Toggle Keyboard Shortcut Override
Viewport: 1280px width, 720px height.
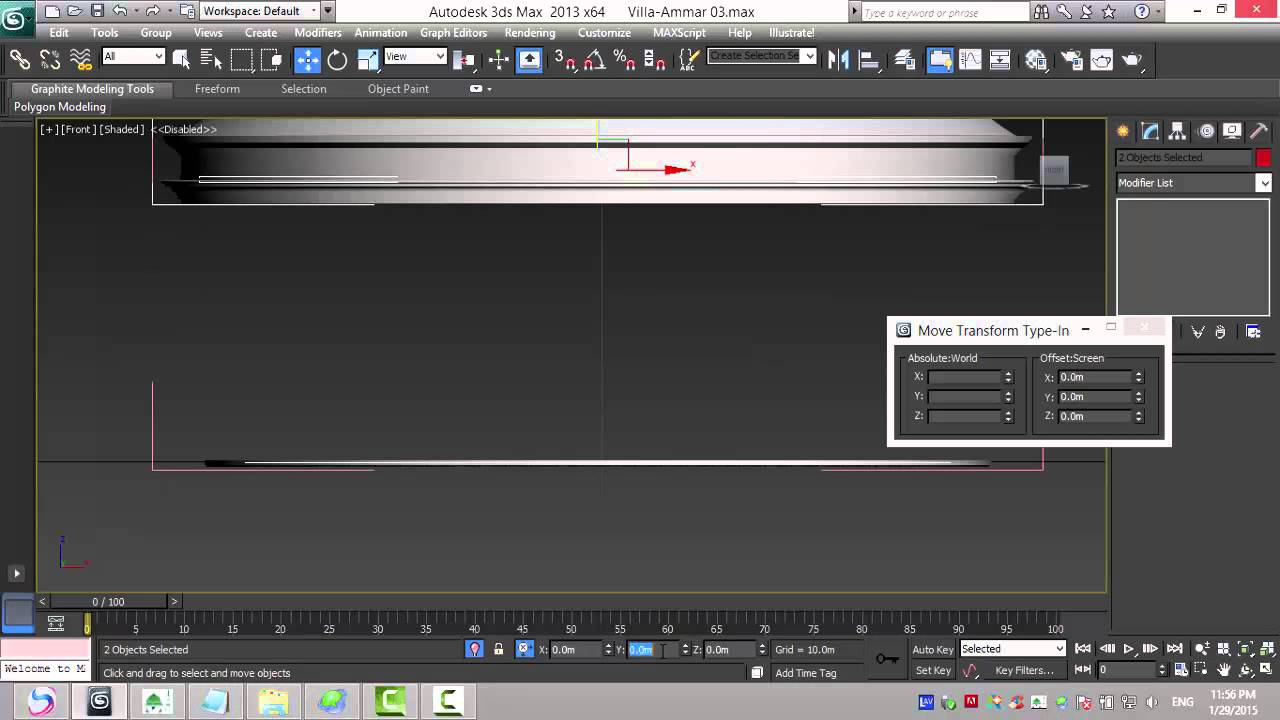click(x=529, y=60)
